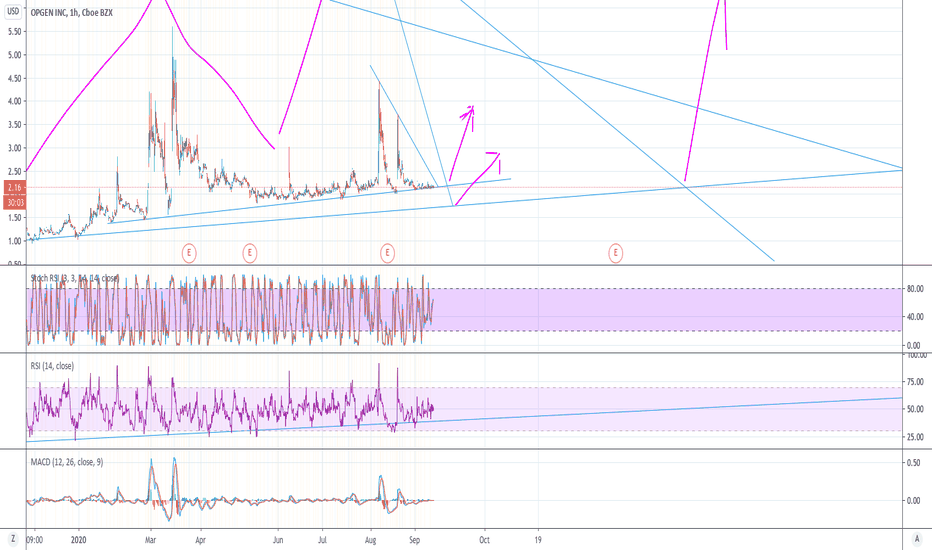The width and height of the screenshot is (932, 550).
Task: Click the 50.00 RSI scale label
Action: tap(915, 409)
